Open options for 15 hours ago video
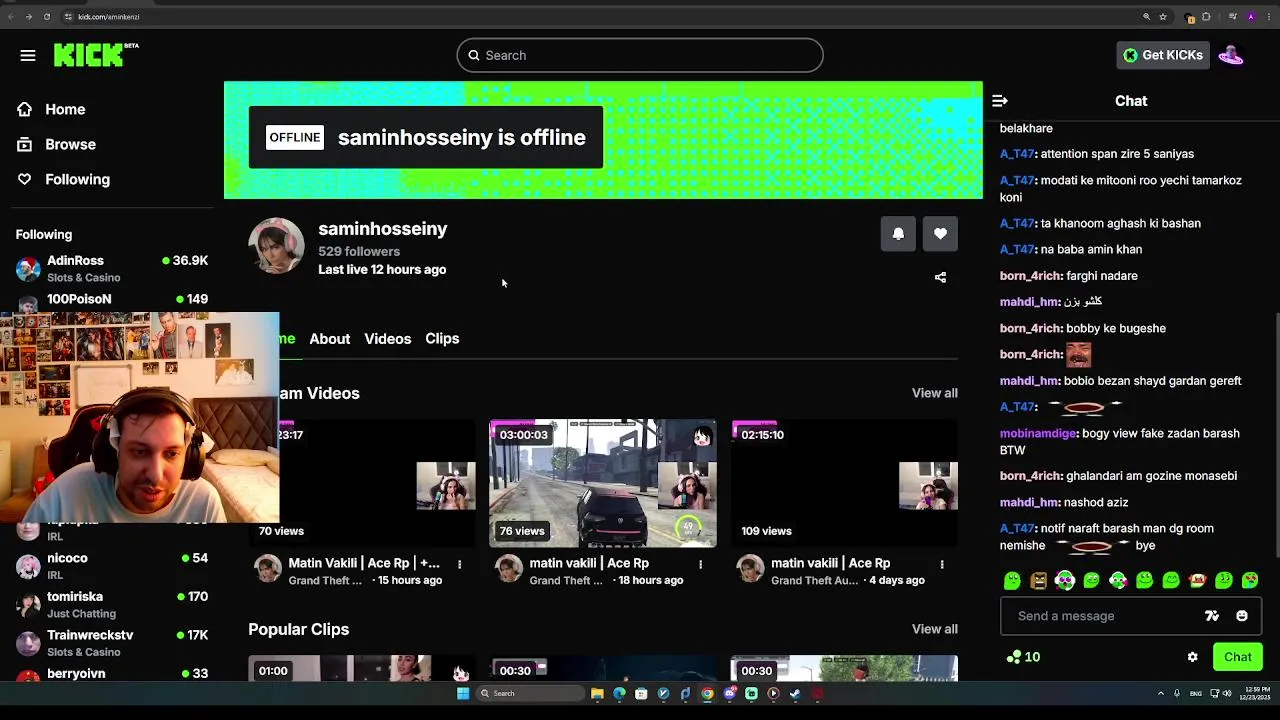This screenshot has height=720, width=1280. 459,565
